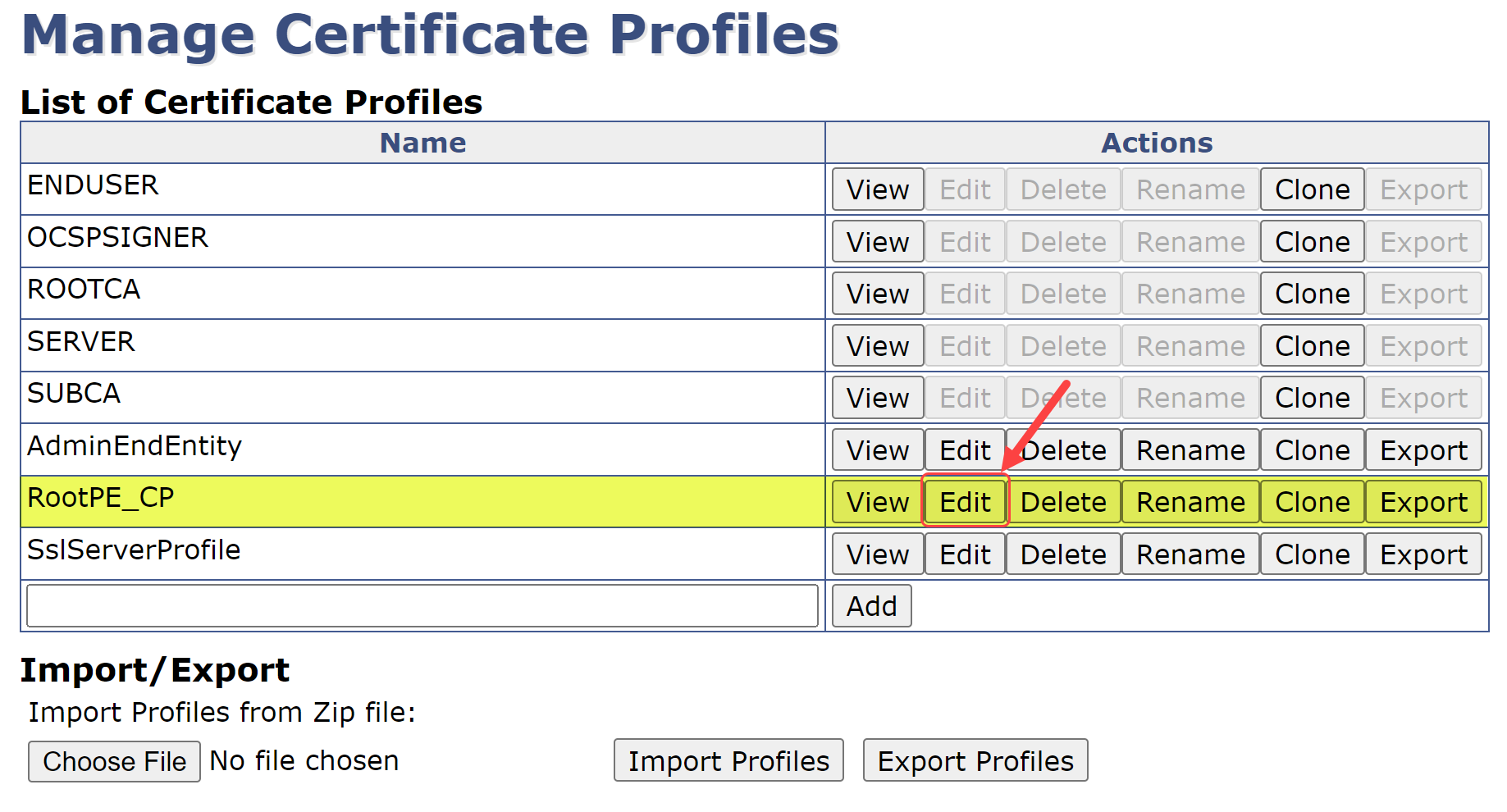Rename the RootPE_CP profile
The width and height of the screenshot is (1507, 812).
tap(1190, 502)
